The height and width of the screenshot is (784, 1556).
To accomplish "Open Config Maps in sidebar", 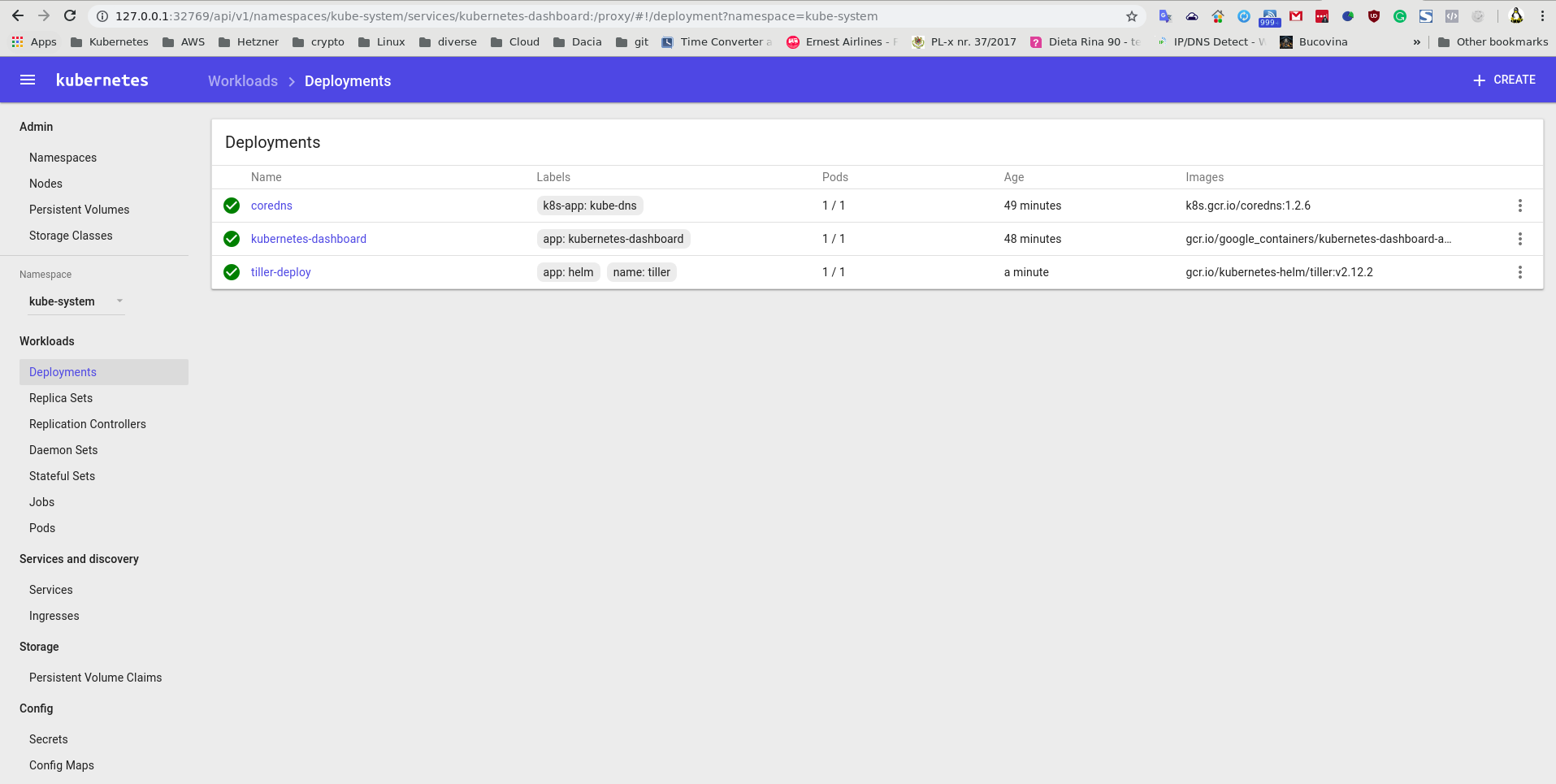I will pyautogui.click(x=62, y=765).
